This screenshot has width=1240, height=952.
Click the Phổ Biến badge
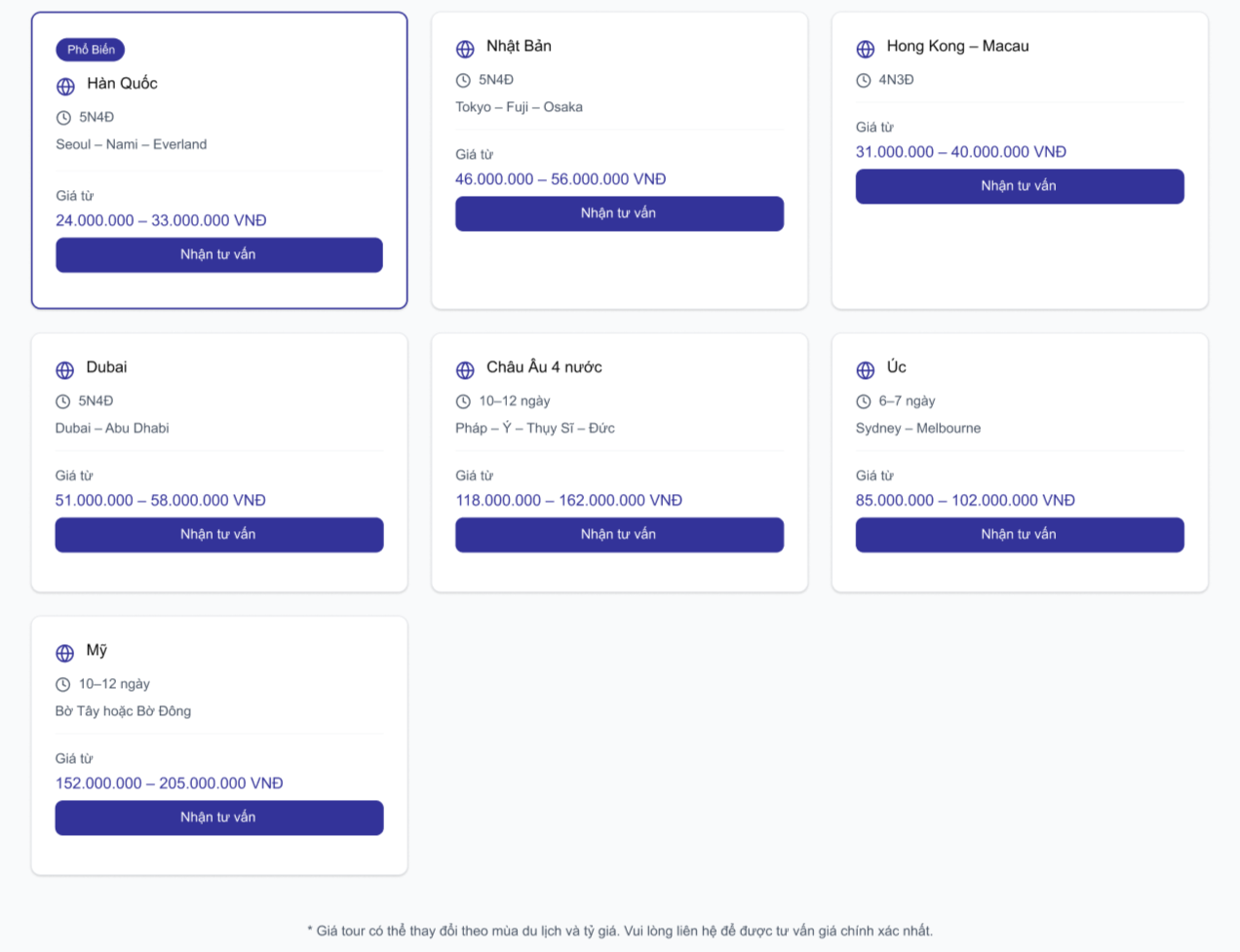click(91, 50)
